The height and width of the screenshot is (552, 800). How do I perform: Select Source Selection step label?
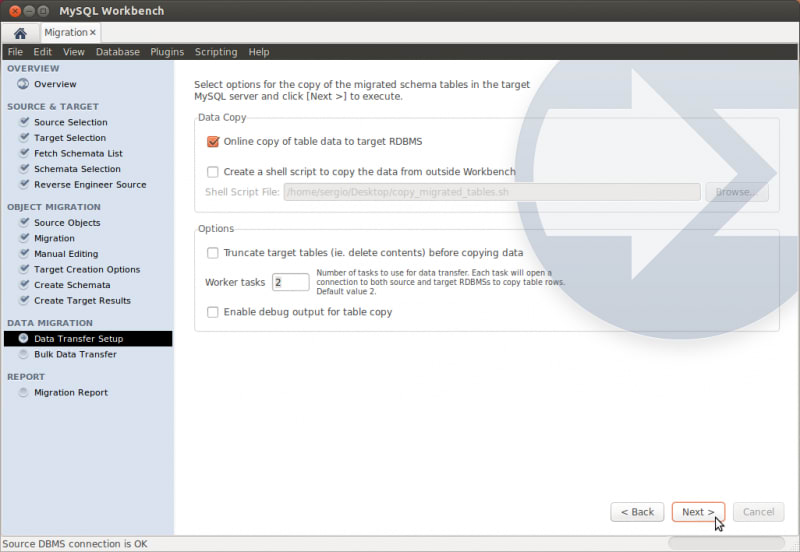point(71,122)
